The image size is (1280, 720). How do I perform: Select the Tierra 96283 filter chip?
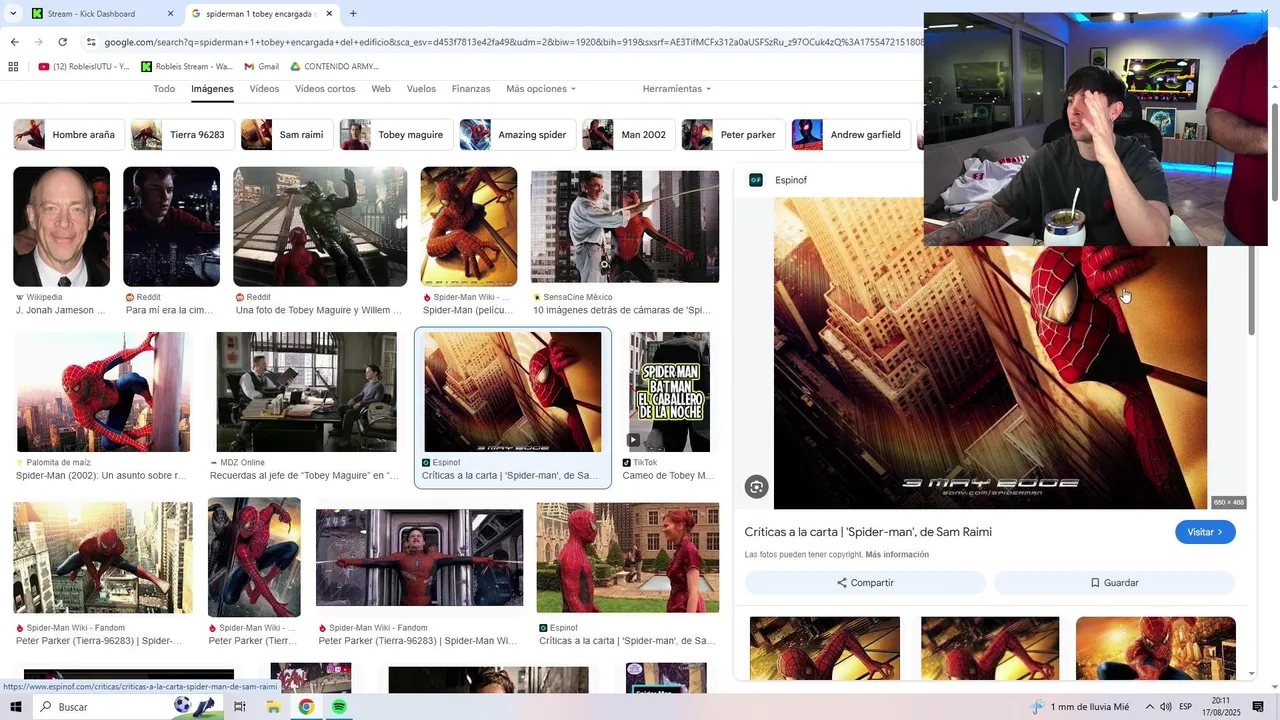(183, 135)
